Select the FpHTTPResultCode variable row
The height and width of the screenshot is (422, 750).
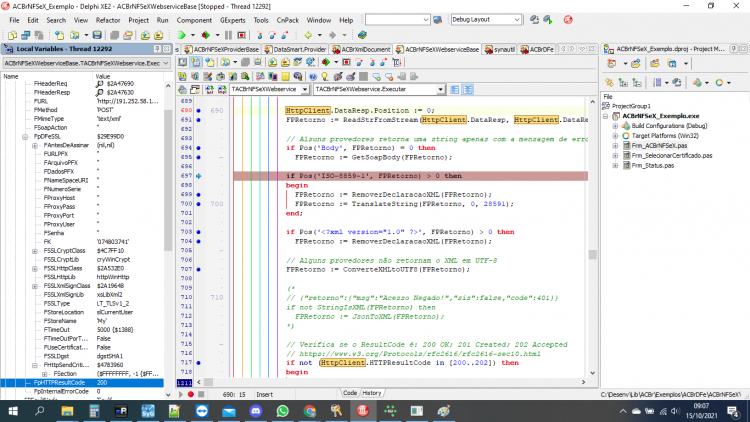82,383
